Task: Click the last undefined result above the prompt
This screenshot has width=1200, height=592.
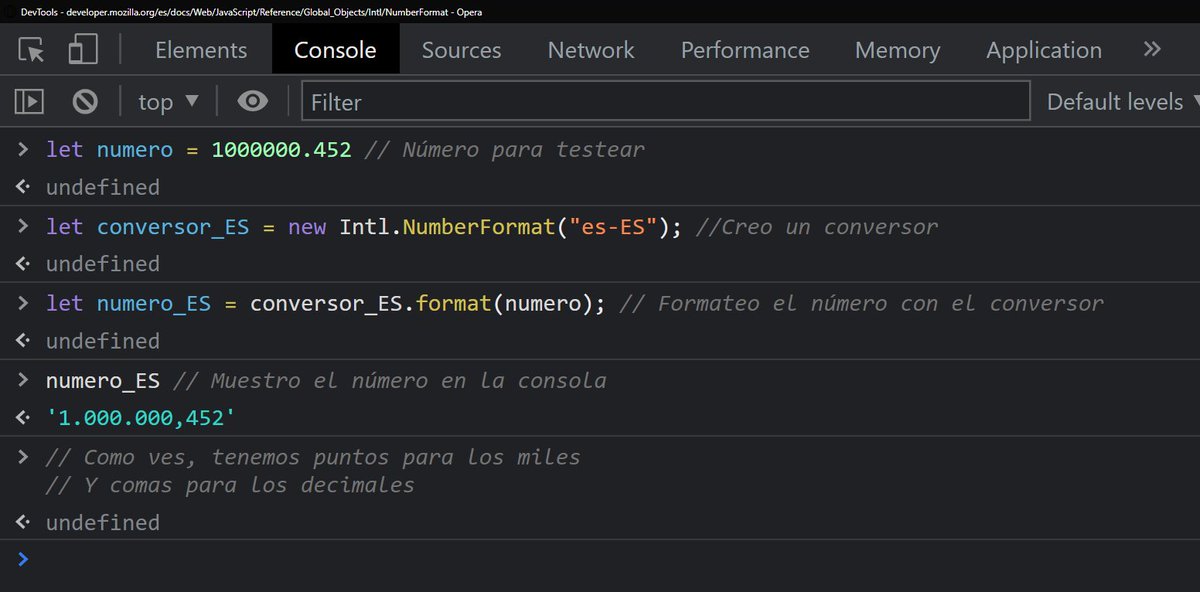Action: tap(102, 522)
